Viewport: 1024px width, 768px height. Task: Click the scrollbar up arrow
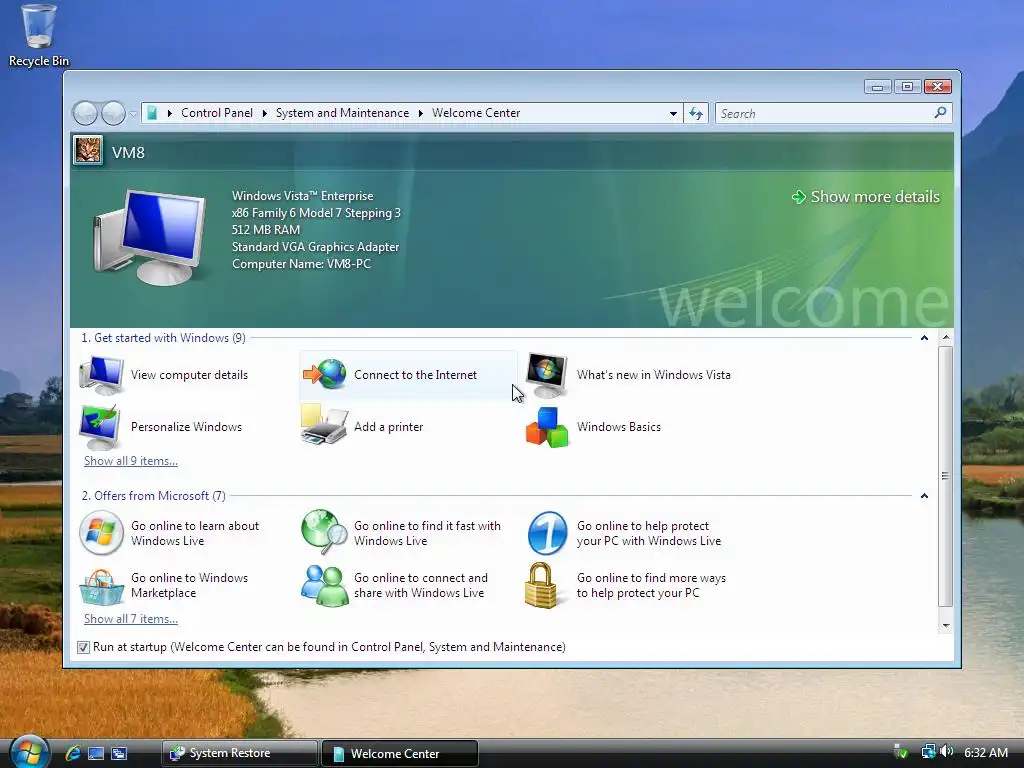946,338
